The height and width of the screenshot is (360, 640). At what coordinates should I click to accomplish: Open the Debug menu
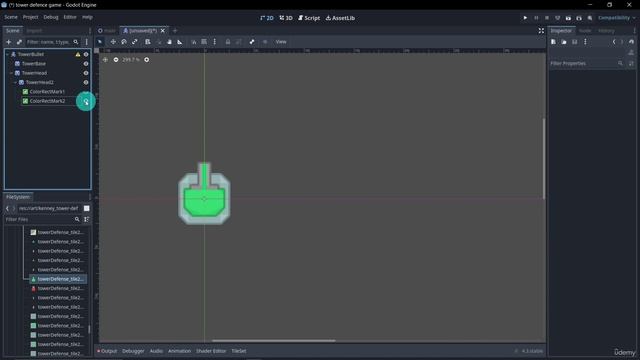51,17
